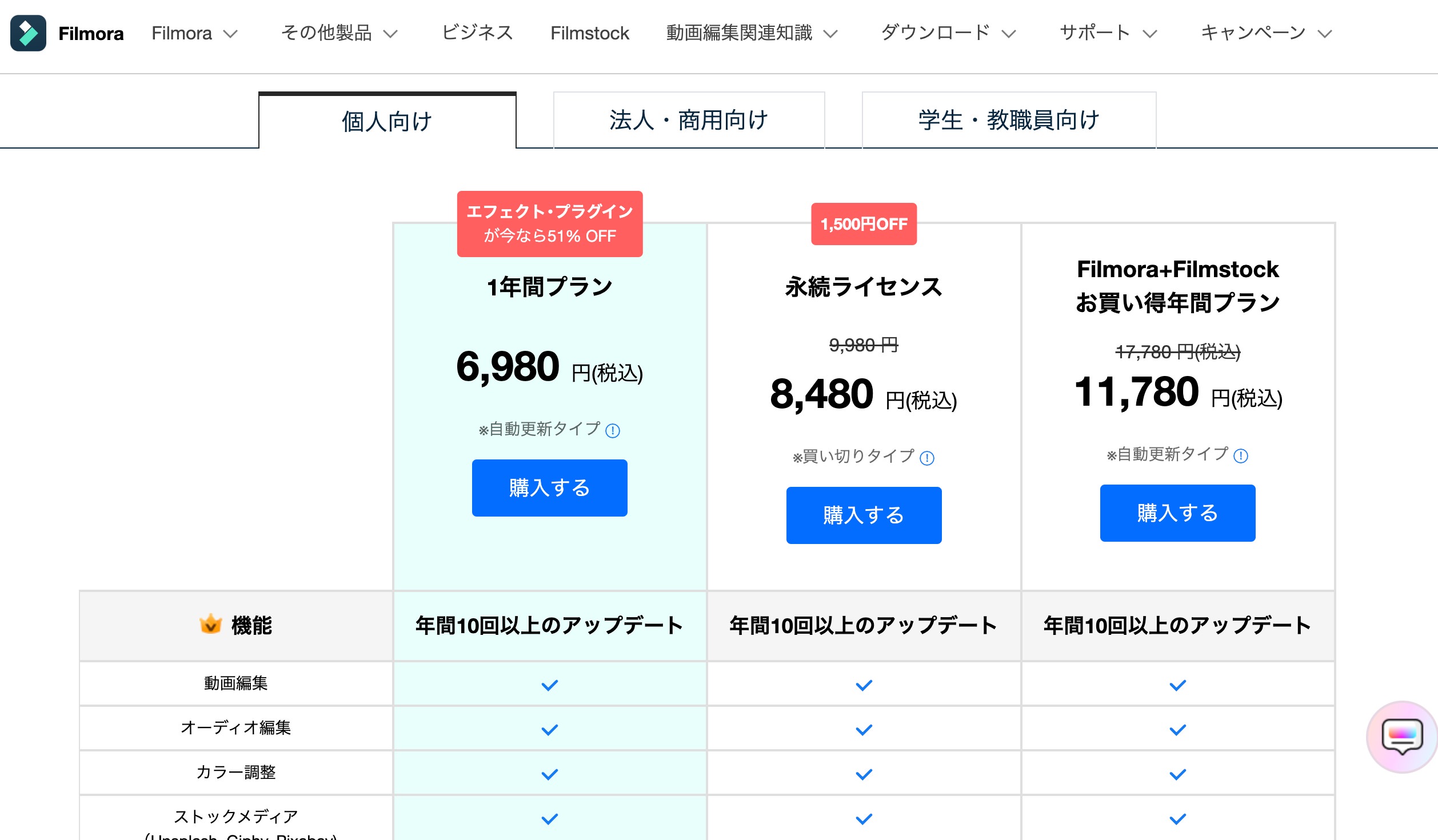This screenshot has height=840, width=1438.
Task: Open the chat support bubble icon
Action: 1401,737
